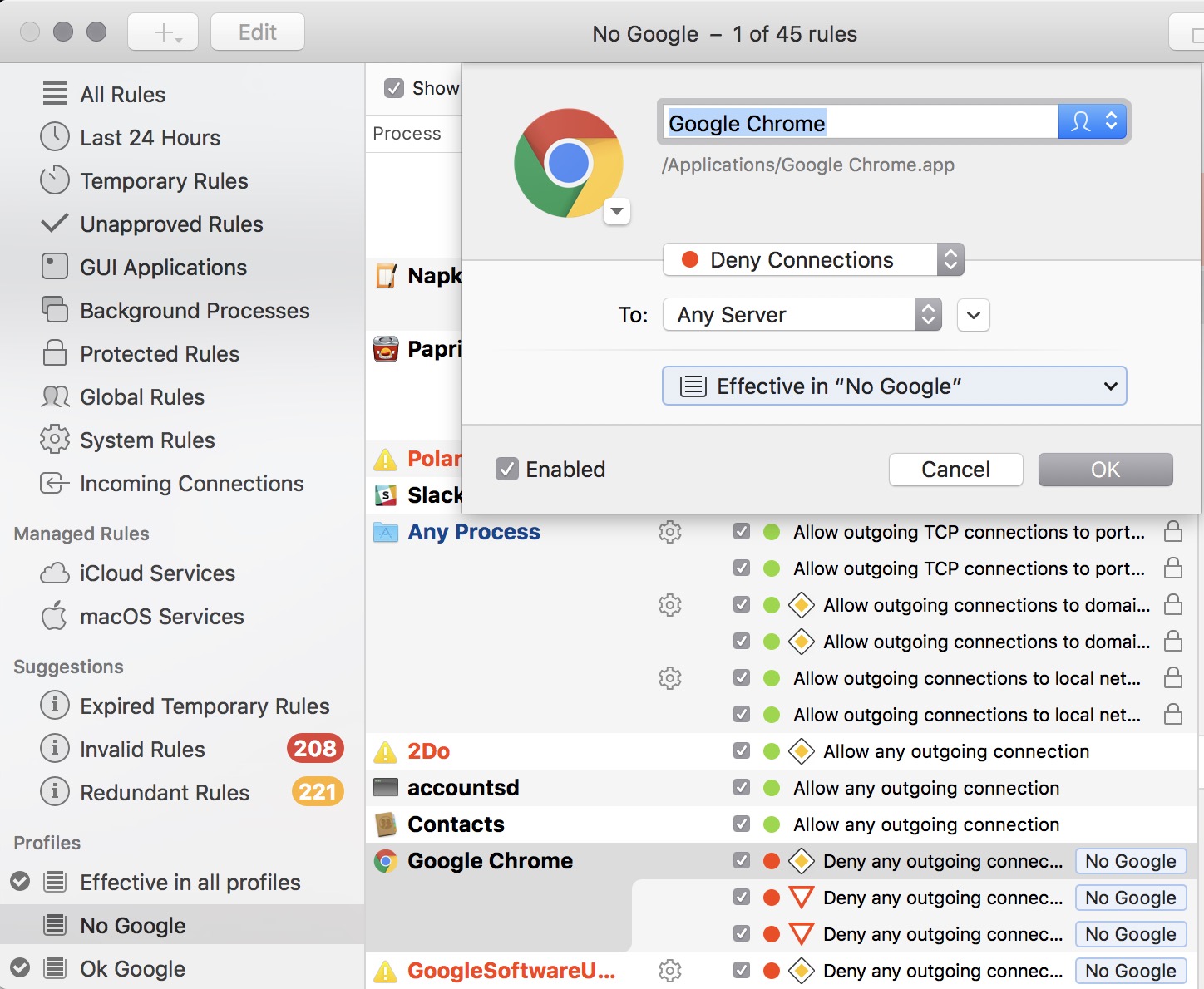Open the Any Server dropdown
The width and height of the screenshot is (1204, 989).
click(x=802, y=314)
